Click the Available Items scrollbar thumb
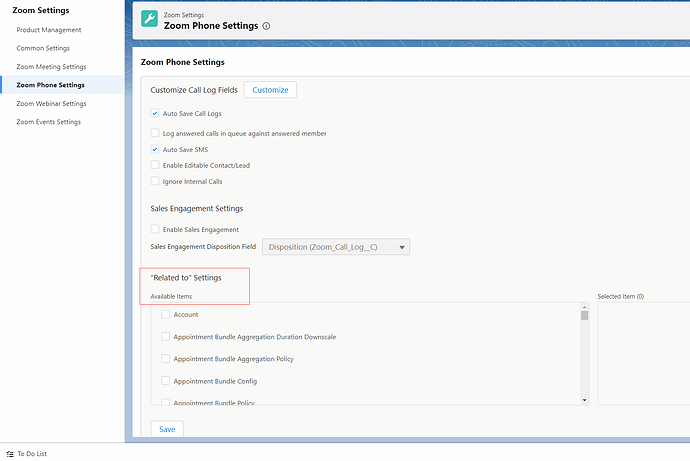 click(x=584, y=315)
